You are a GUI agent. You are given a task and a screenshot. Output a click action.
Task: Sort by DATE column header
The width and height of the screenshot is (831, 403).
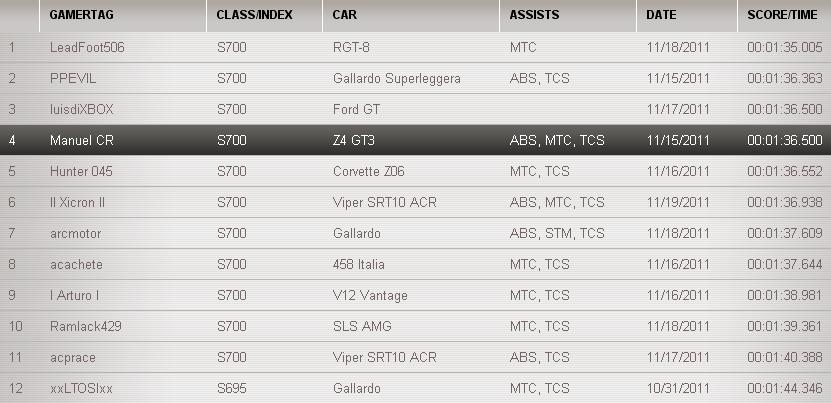[661, 16]
